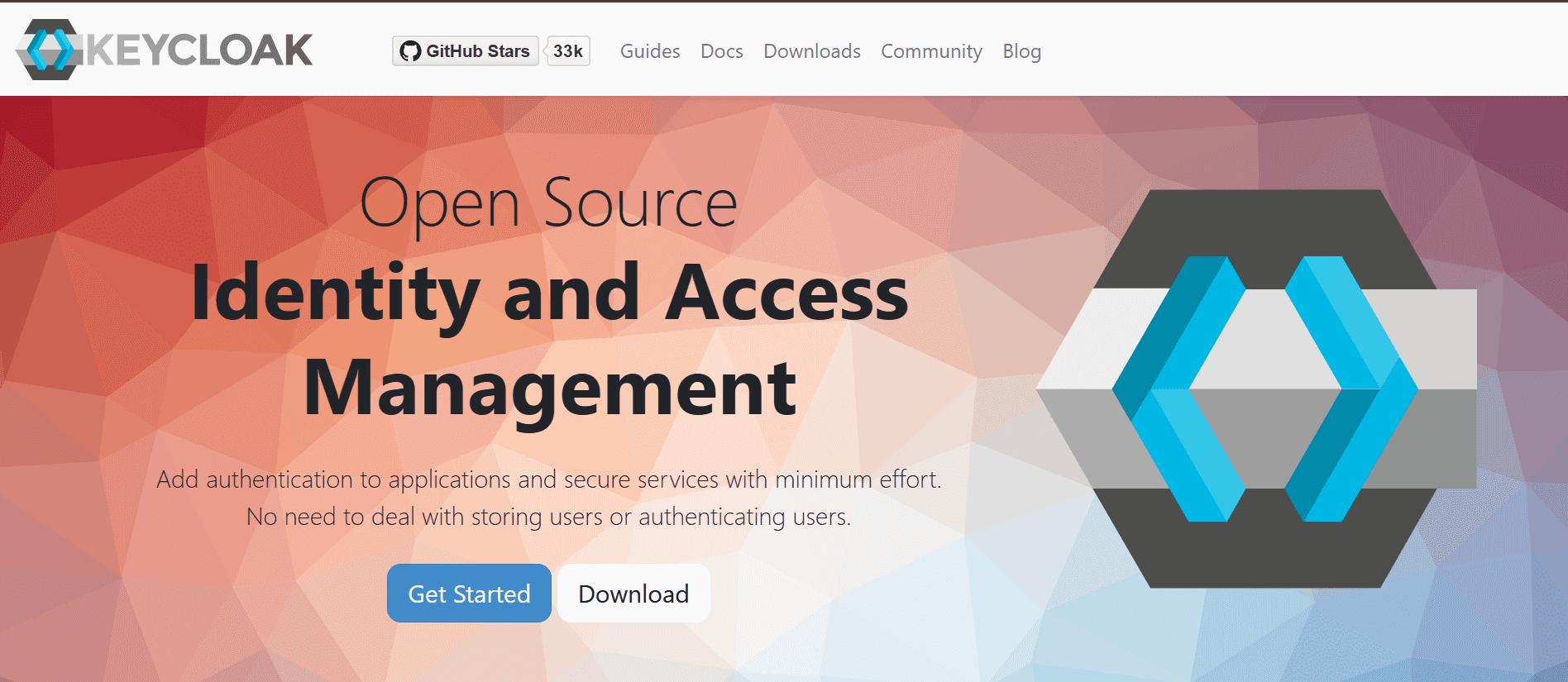Click the left blue chevron in hero logo
The image size is (1568, 682).
[1177, 389]
